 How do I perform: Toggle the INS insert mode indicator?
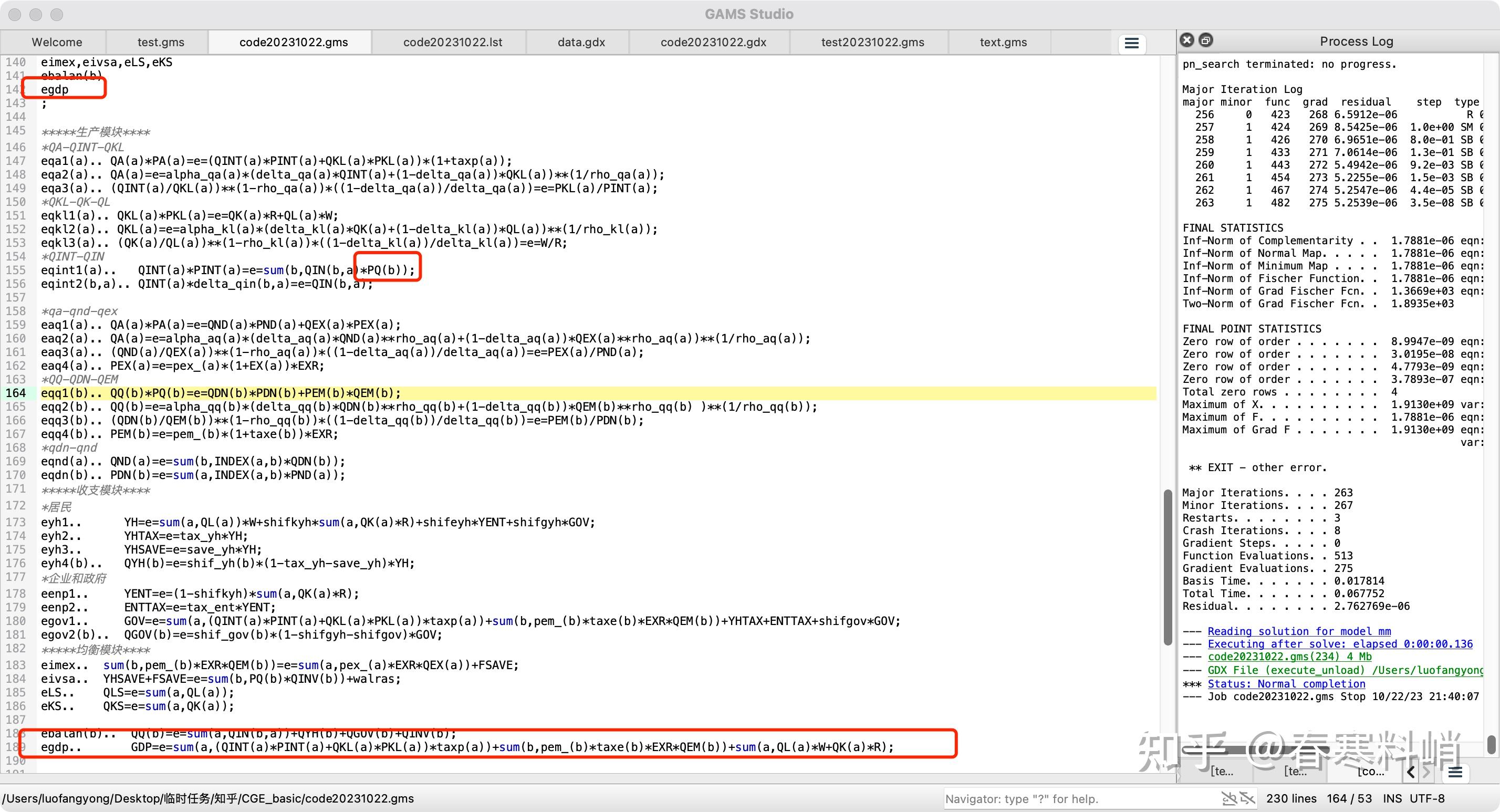[1392, 798]
